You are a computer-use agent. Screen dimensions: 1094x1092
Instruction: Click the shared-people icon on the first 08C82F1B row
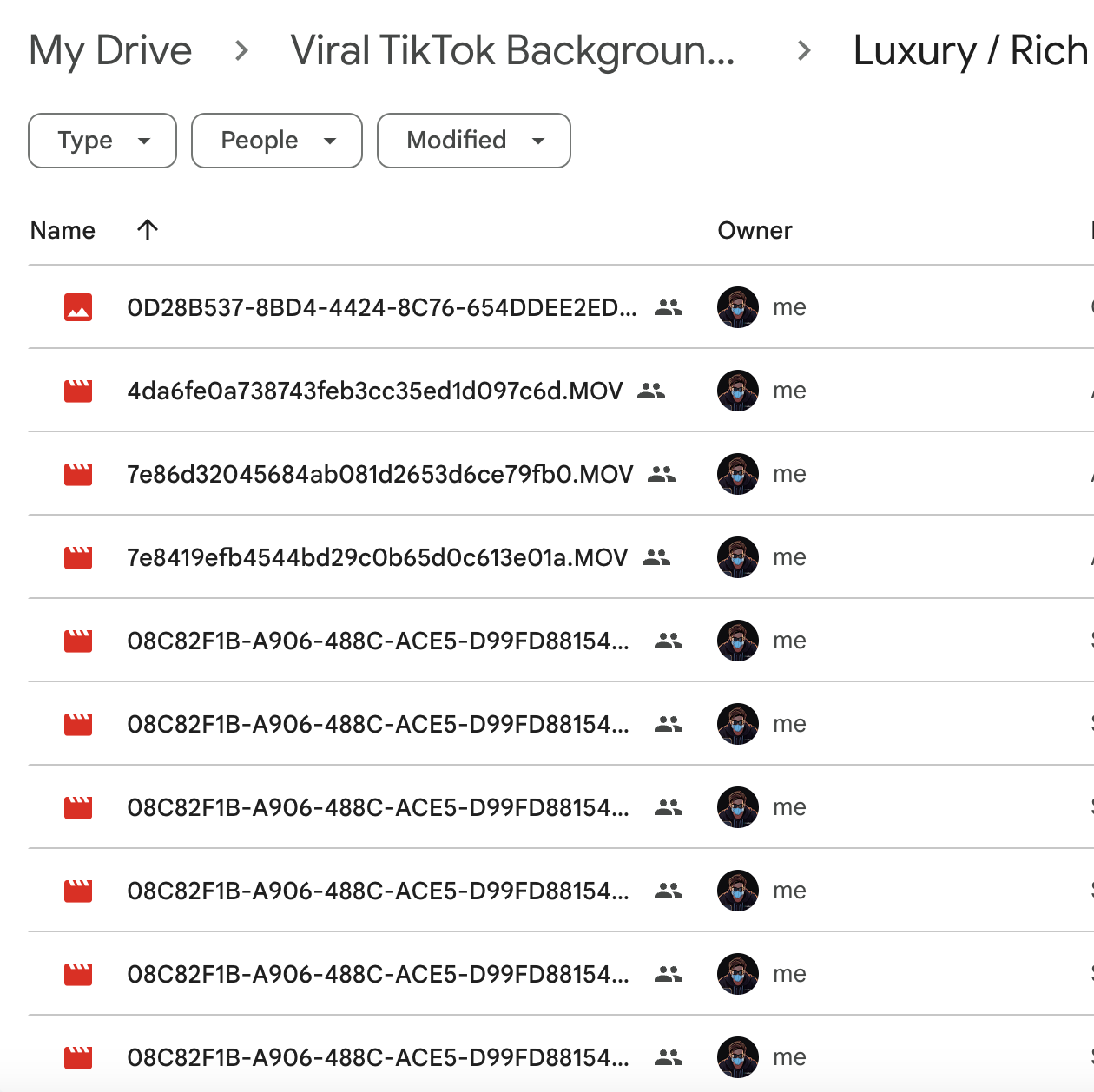pos(669,641)
